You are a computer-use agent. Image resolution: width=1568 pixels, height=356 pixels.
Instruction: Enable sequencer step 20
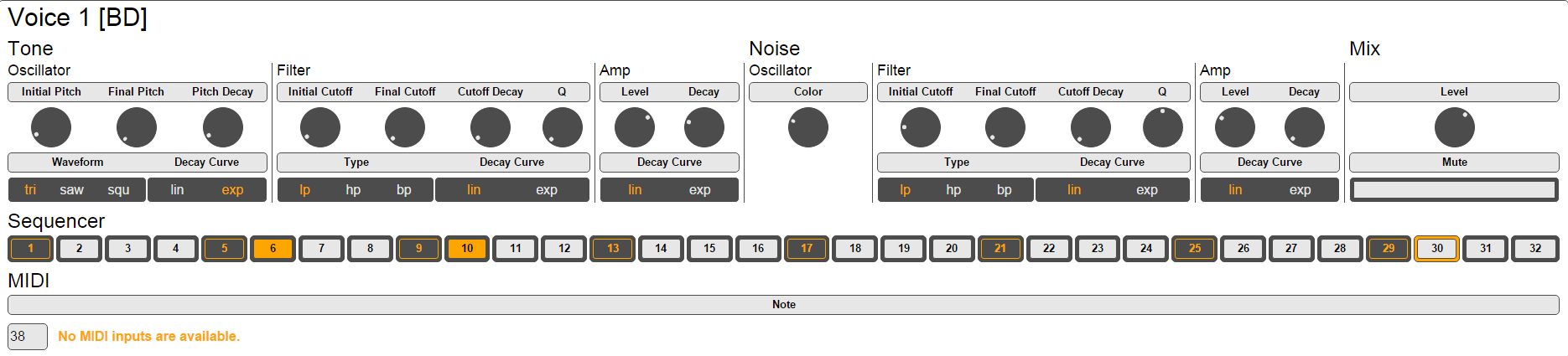pos(952,249)
